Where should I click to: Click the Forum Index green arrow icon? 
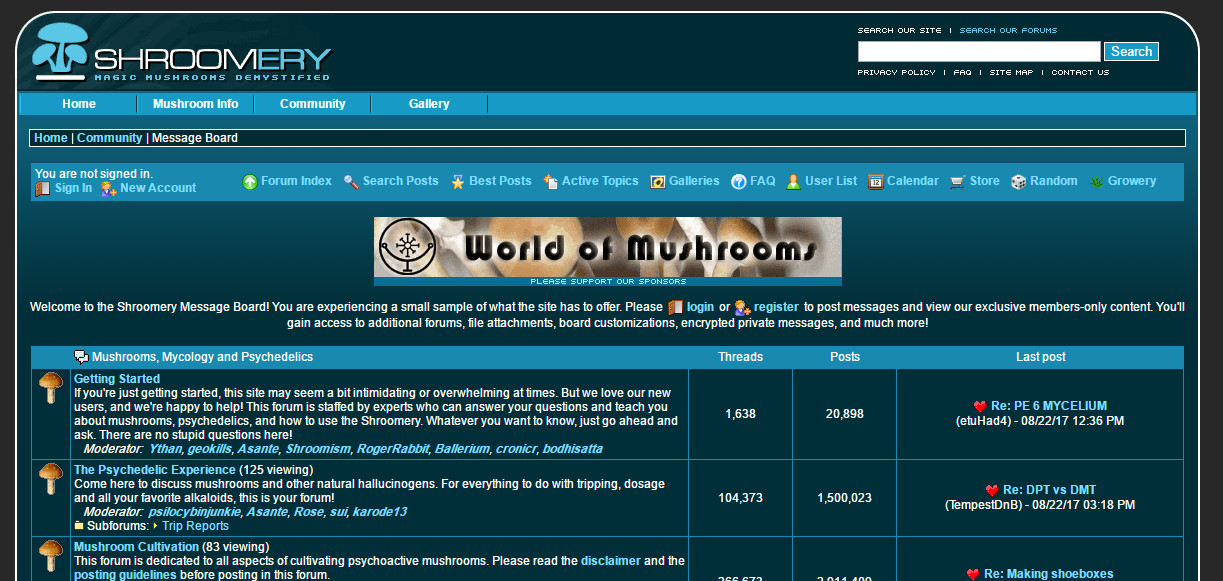click(250, 182)
